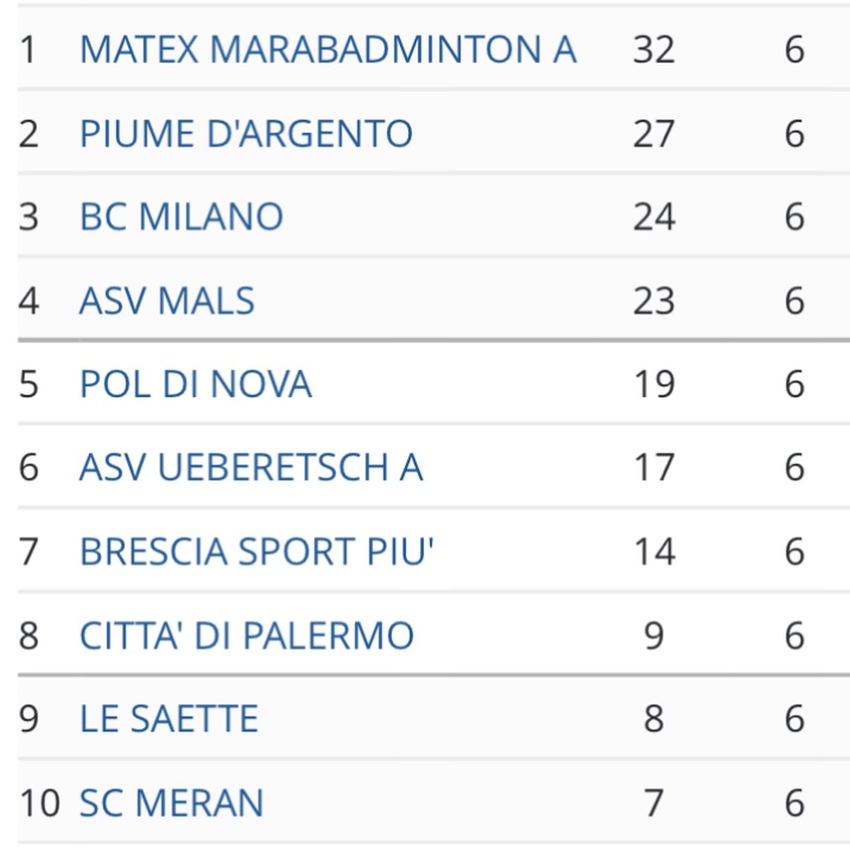Click the PIUME D'ARGENTO team name

click(245, 133)
